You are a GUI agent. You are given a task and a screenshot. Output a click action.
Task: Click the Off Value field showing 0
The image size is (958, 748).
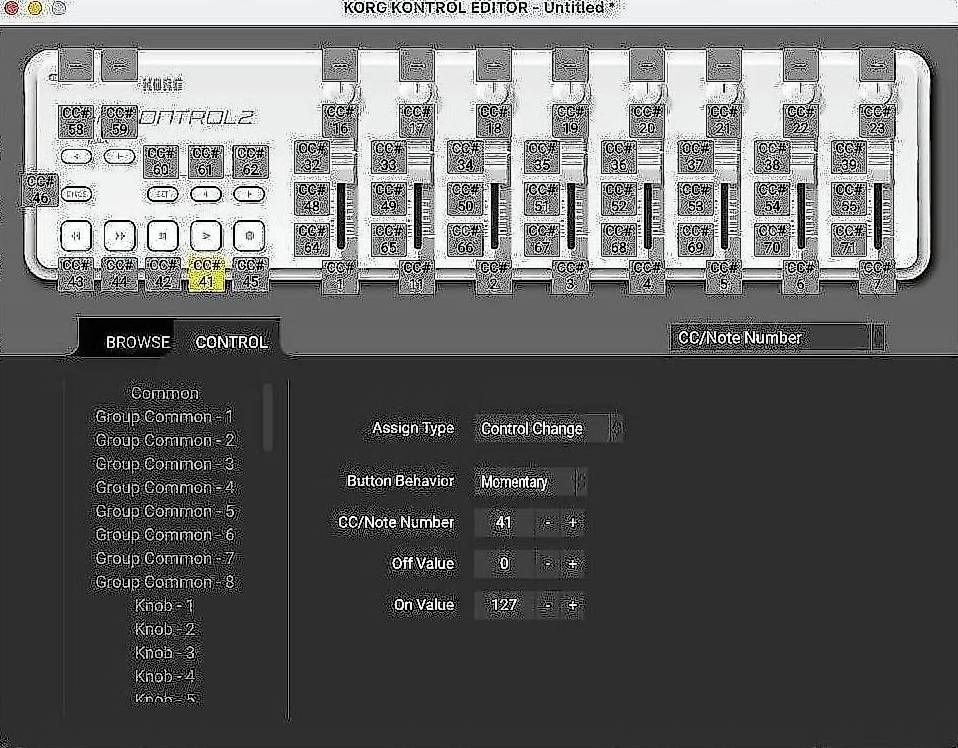pyautogui.click(x=504, y=563)
